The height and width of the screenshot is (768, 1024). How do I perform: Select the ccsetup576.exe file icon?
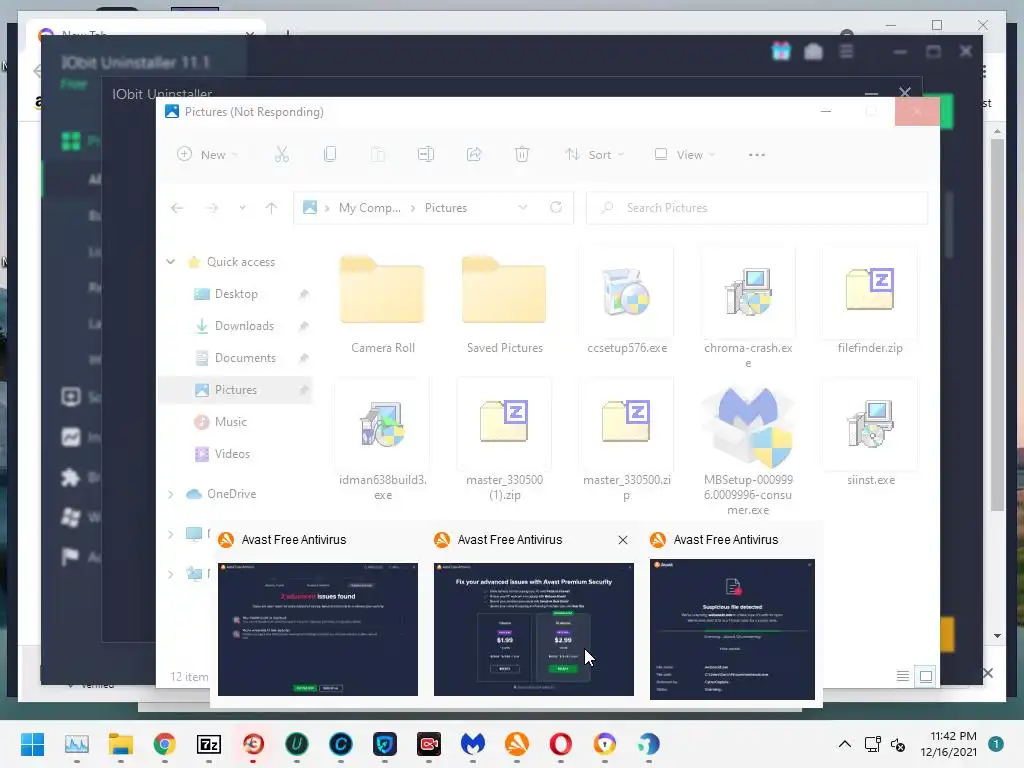(x=626, y=292)
